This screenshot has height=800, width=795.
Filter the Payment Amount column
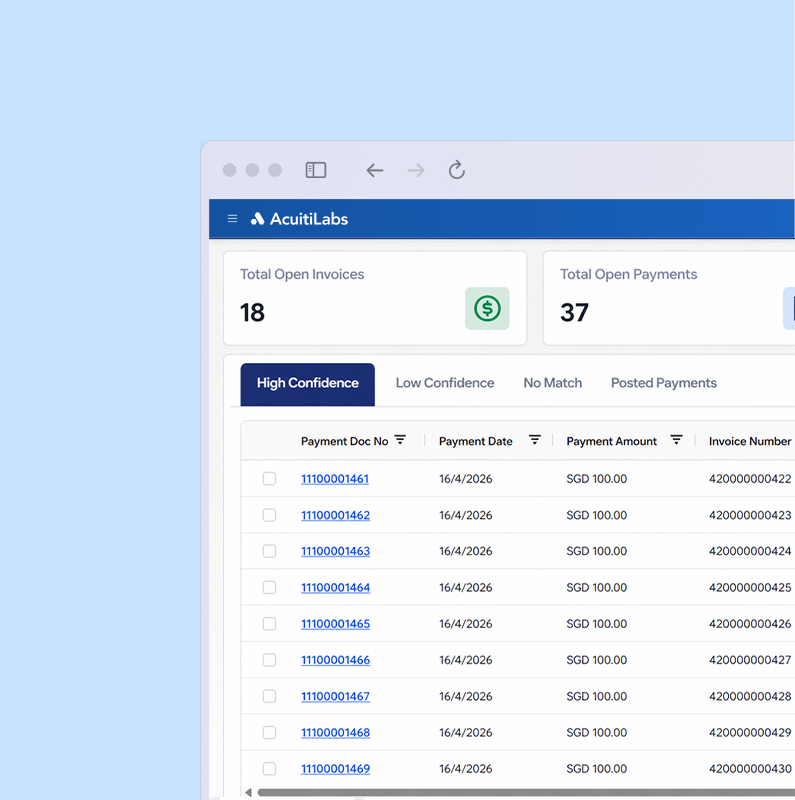(x=676, y=440)
